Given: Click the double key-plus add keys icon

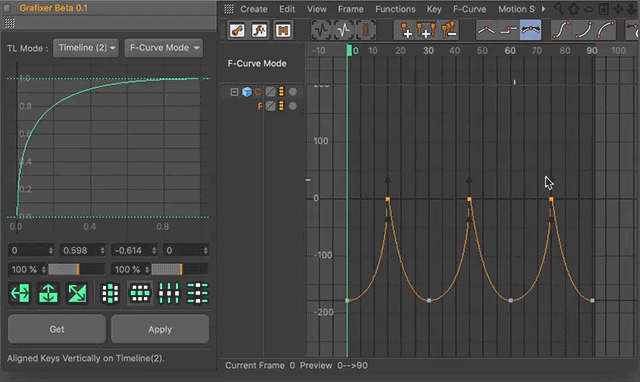Looking at the screenshot, I should (x=426, y=30).
